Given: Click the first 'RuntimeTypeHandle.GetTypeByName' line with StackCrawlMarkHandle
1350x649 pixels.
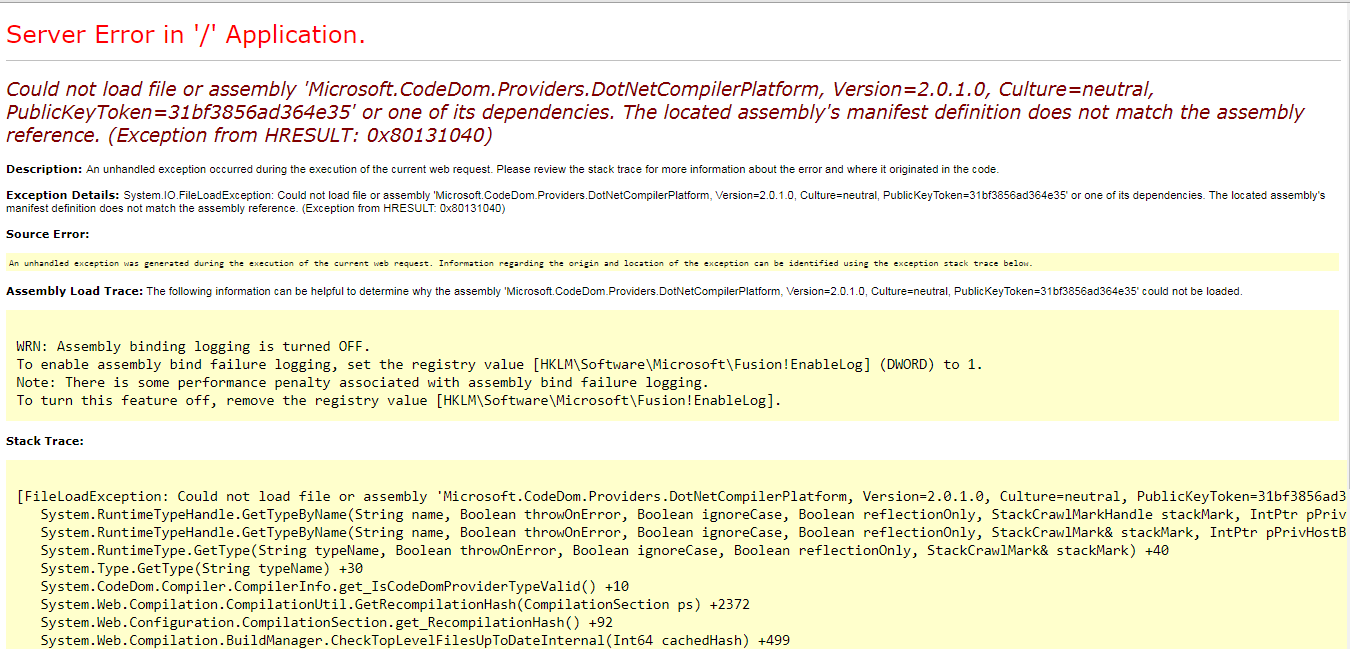Looking at the screenshot, I should coord(693,514).
